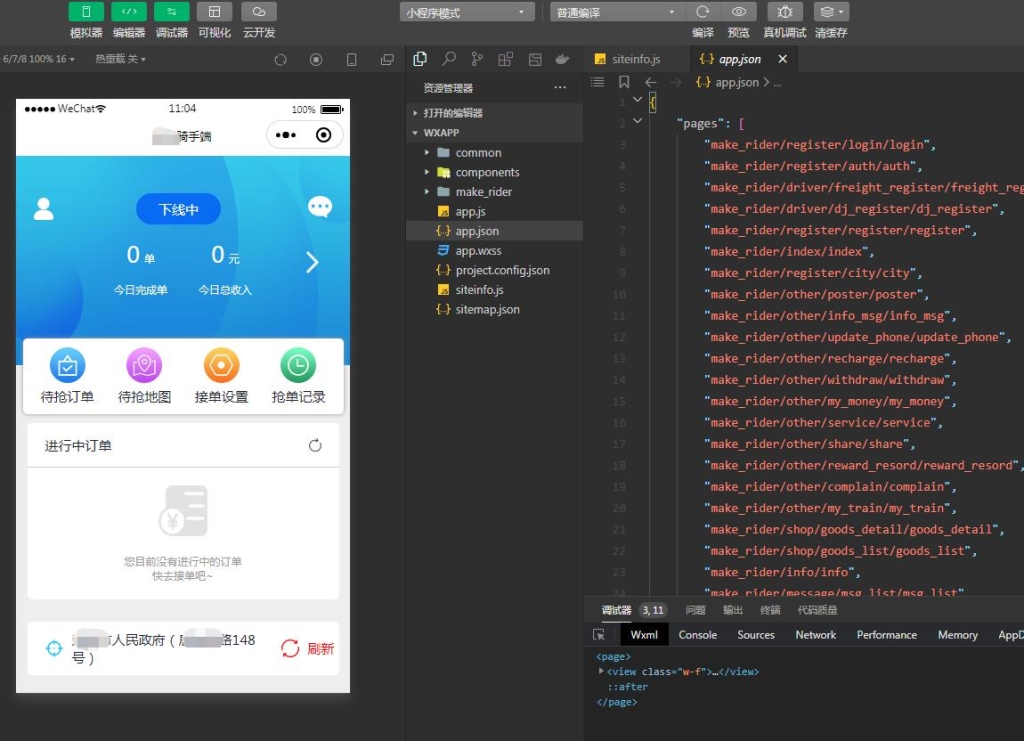Image resolution: width=1024 pixels, height=741 pixels.
Task: Toggle the Simulator panel icon
Action: [x=86, y=12]
